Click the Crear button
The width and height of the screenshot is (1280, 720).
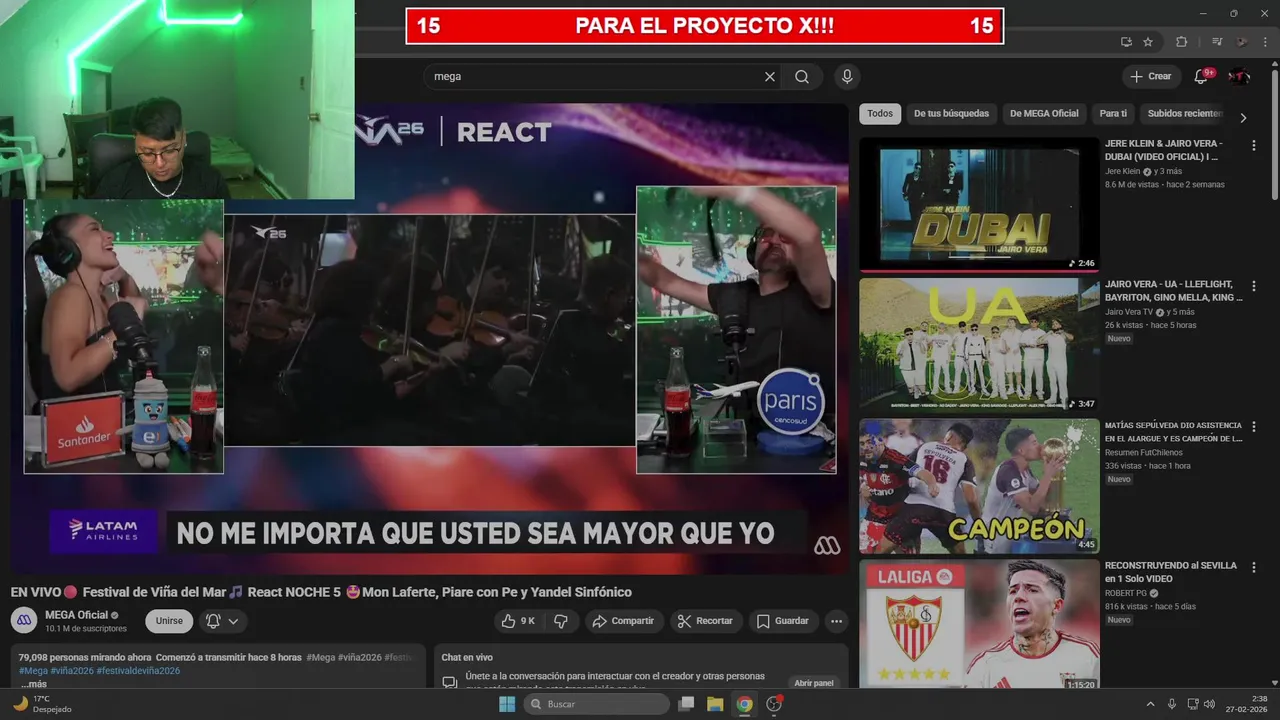pyautogui.click(x=1151, y=76)
